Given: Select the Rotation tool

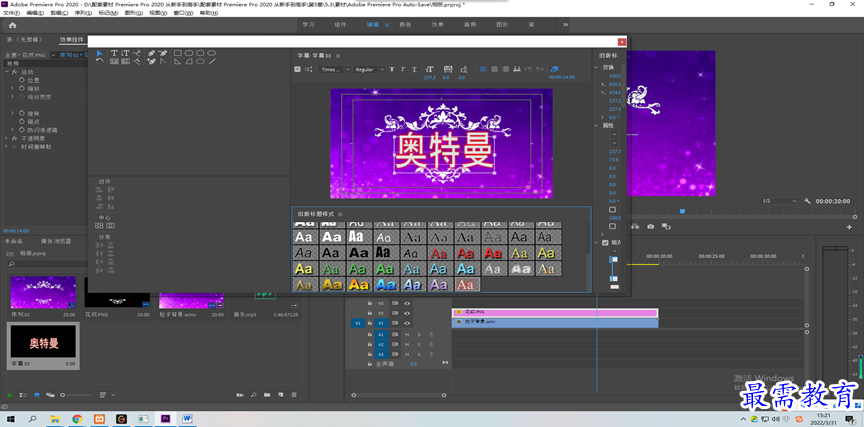Looking at the screenshot, I should click(100, 62).
